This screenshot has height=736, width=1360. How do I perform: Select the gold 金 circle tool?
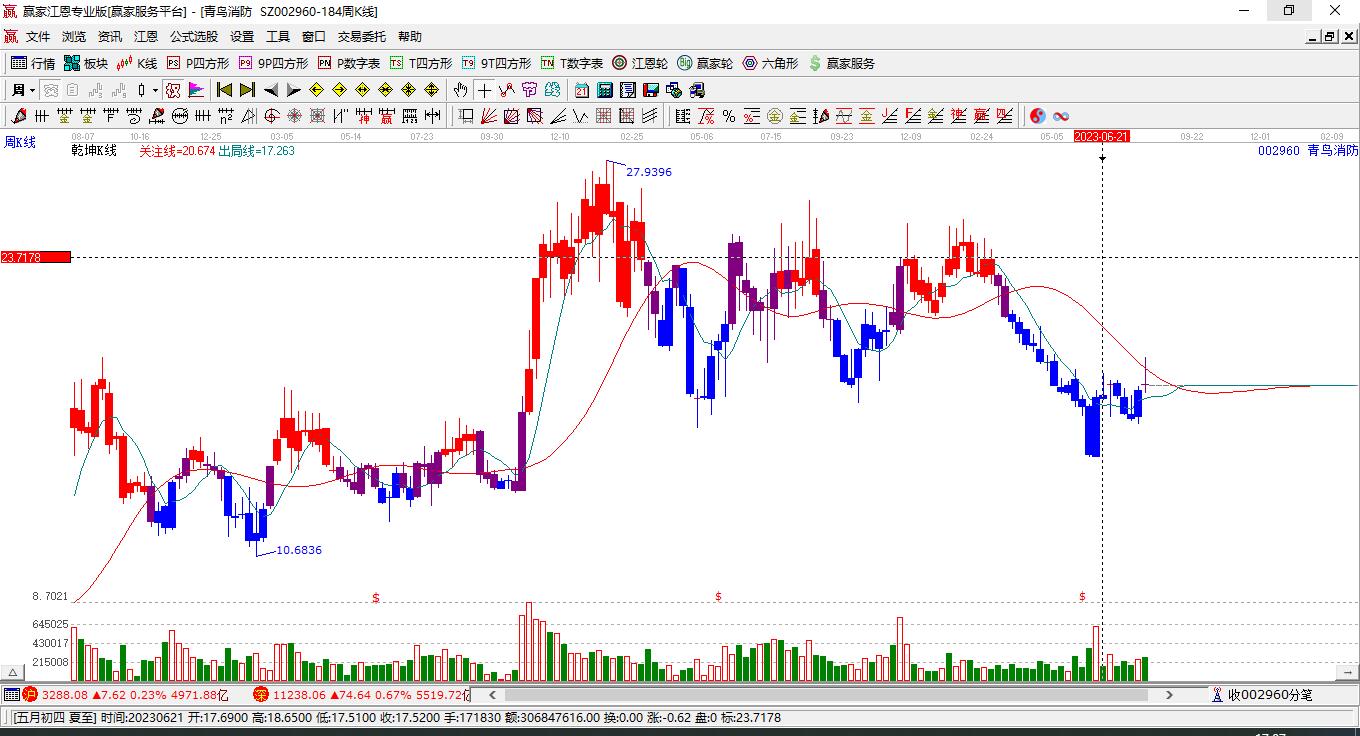(x=774, y=116)
